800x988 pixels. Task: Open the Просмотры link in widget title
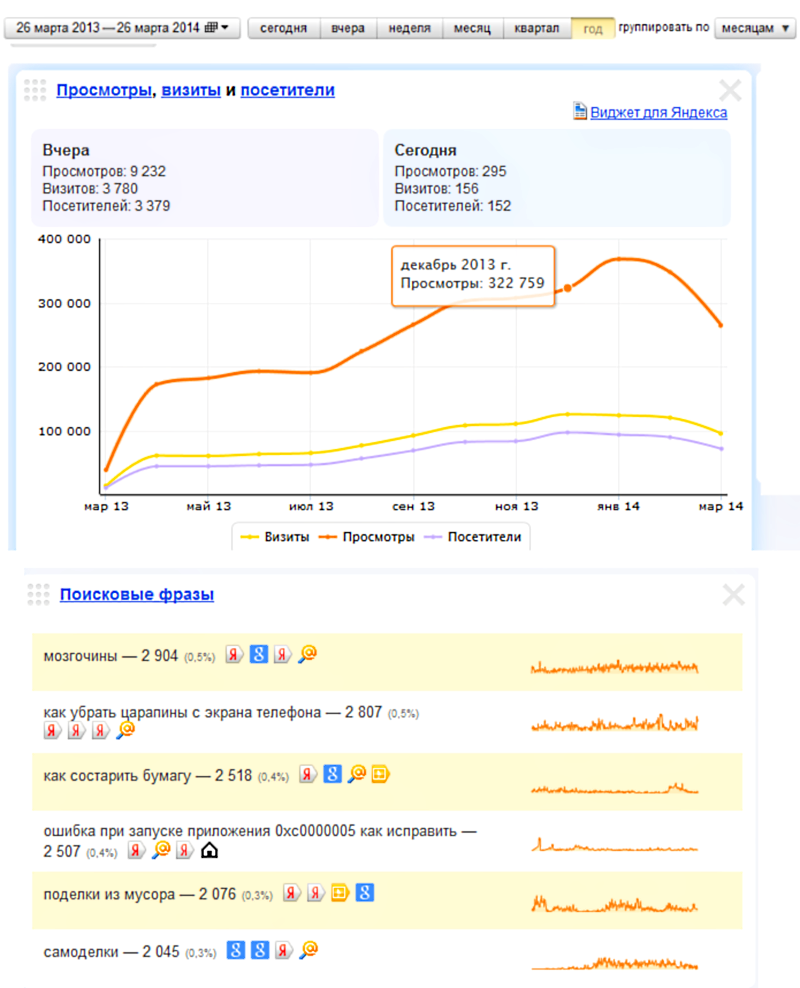[x=105, y=90]
